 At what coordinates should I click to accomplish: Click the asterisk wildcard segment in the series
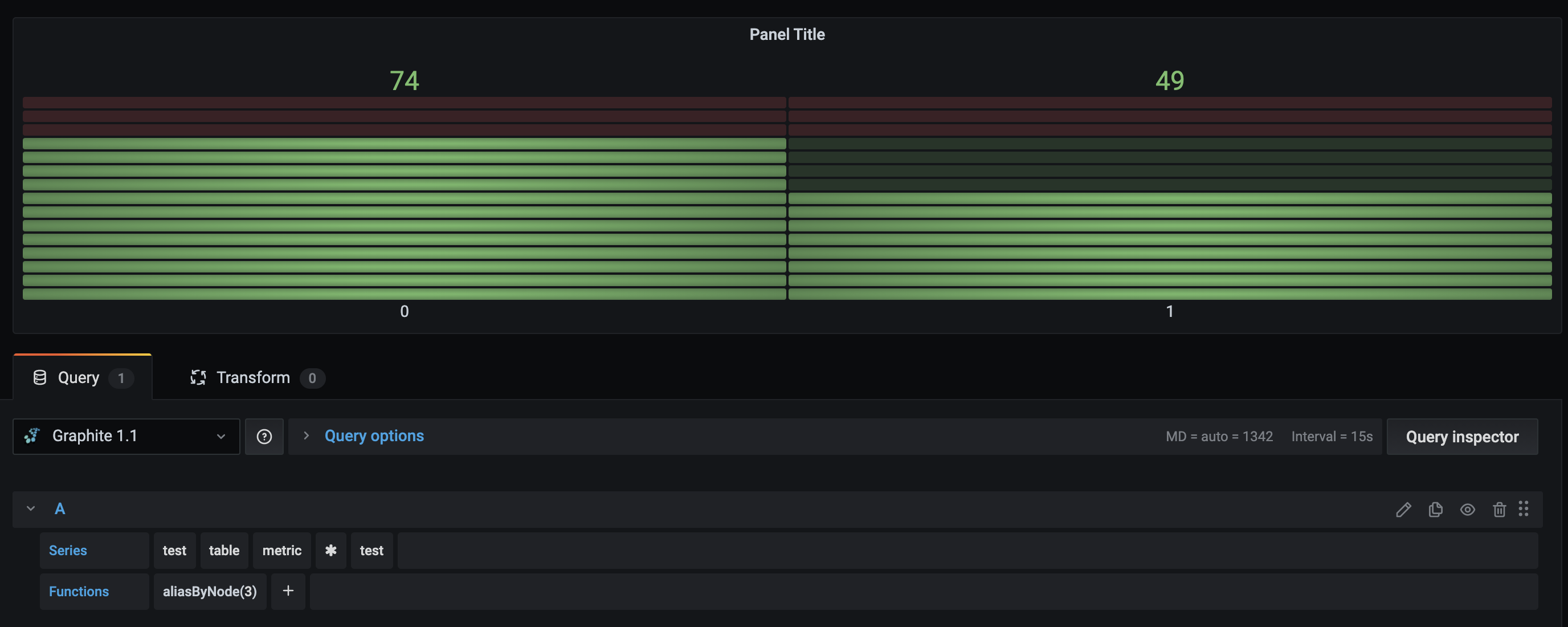point(330,549)
